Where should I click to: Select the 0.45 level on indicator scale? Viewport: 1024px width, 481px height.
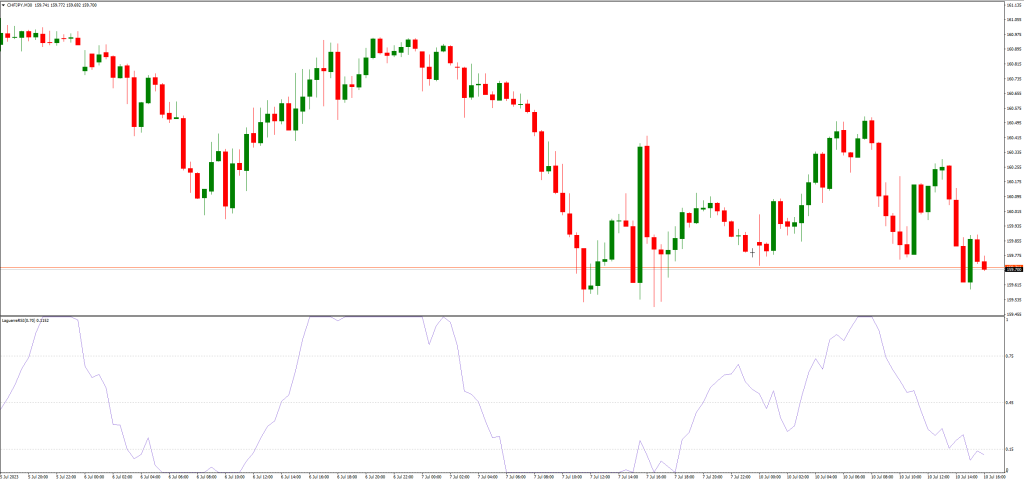(x=1008, y=402)
